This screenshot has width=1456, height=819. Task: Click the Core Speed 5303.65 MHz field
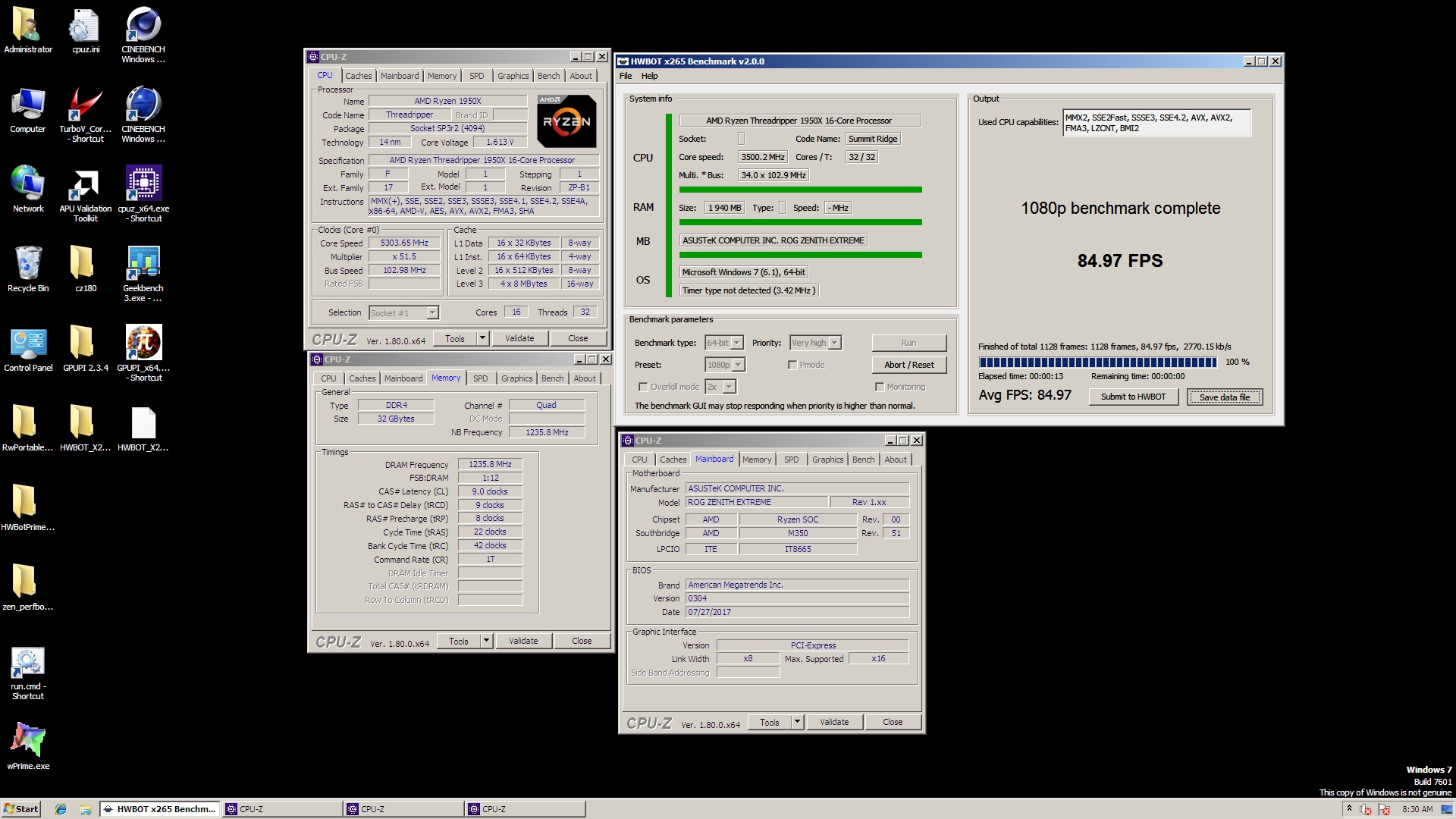(x=404, y=243)
